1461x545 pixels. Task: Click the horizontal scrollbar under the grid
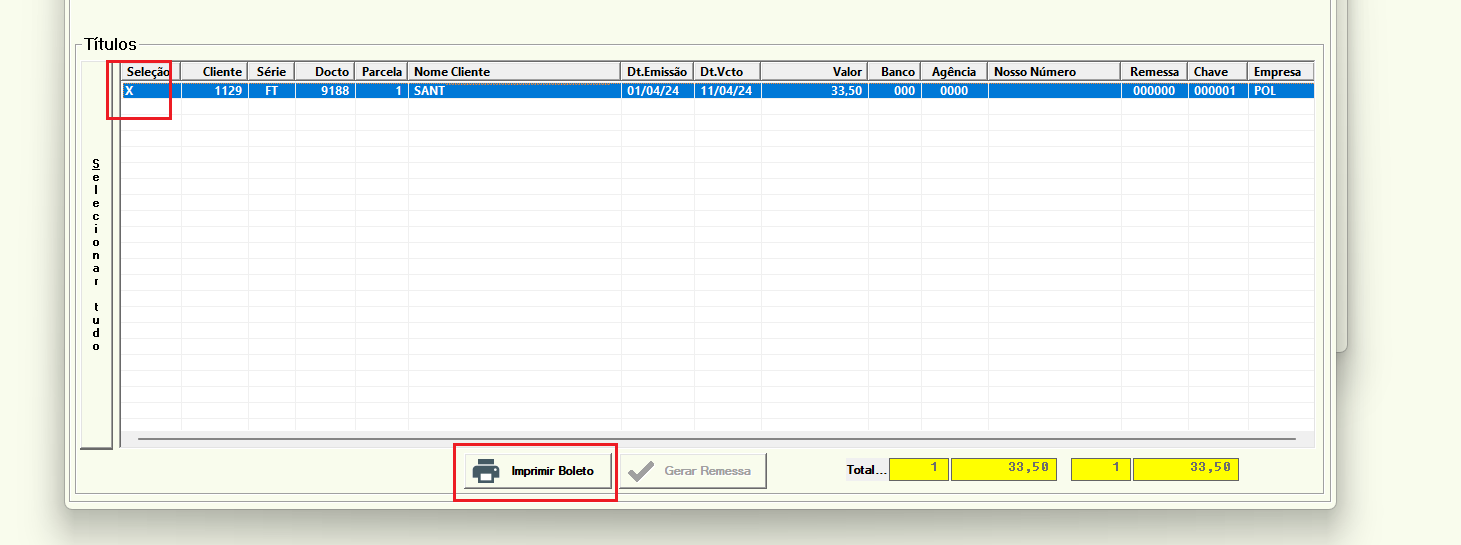pyautogui.click(x=716, y=439)
